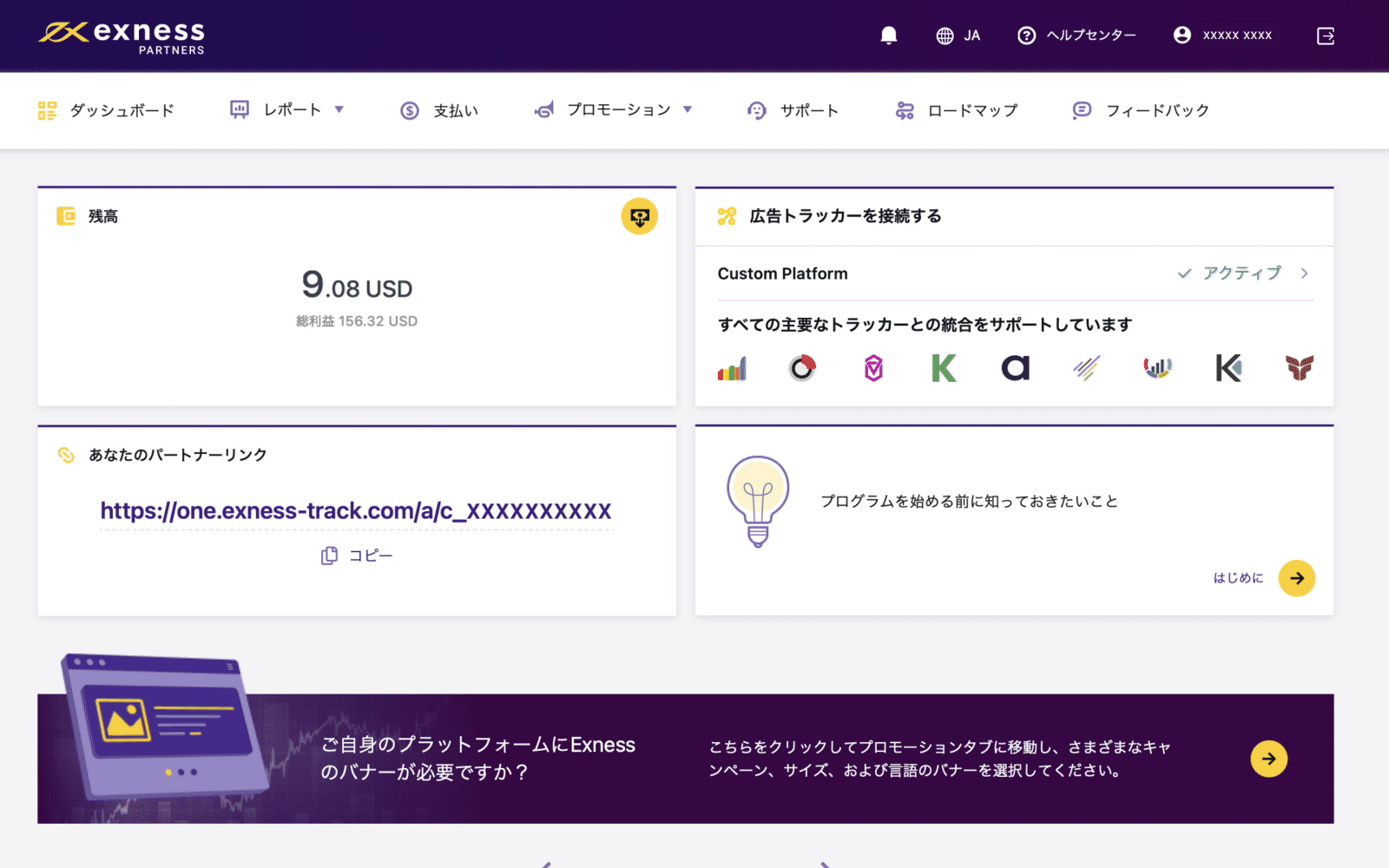This screenshot has width=1389, height=868.
Task: Click 総利益 156.32 USD text
Action: tap(357, 321)
